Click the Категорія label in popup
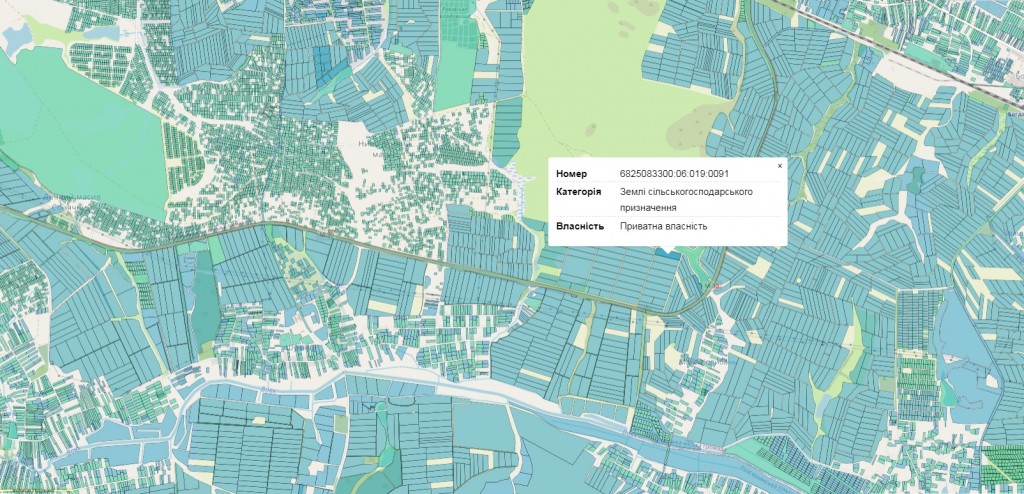Viewport: 1024px width, 494px height. click(578, 191)
